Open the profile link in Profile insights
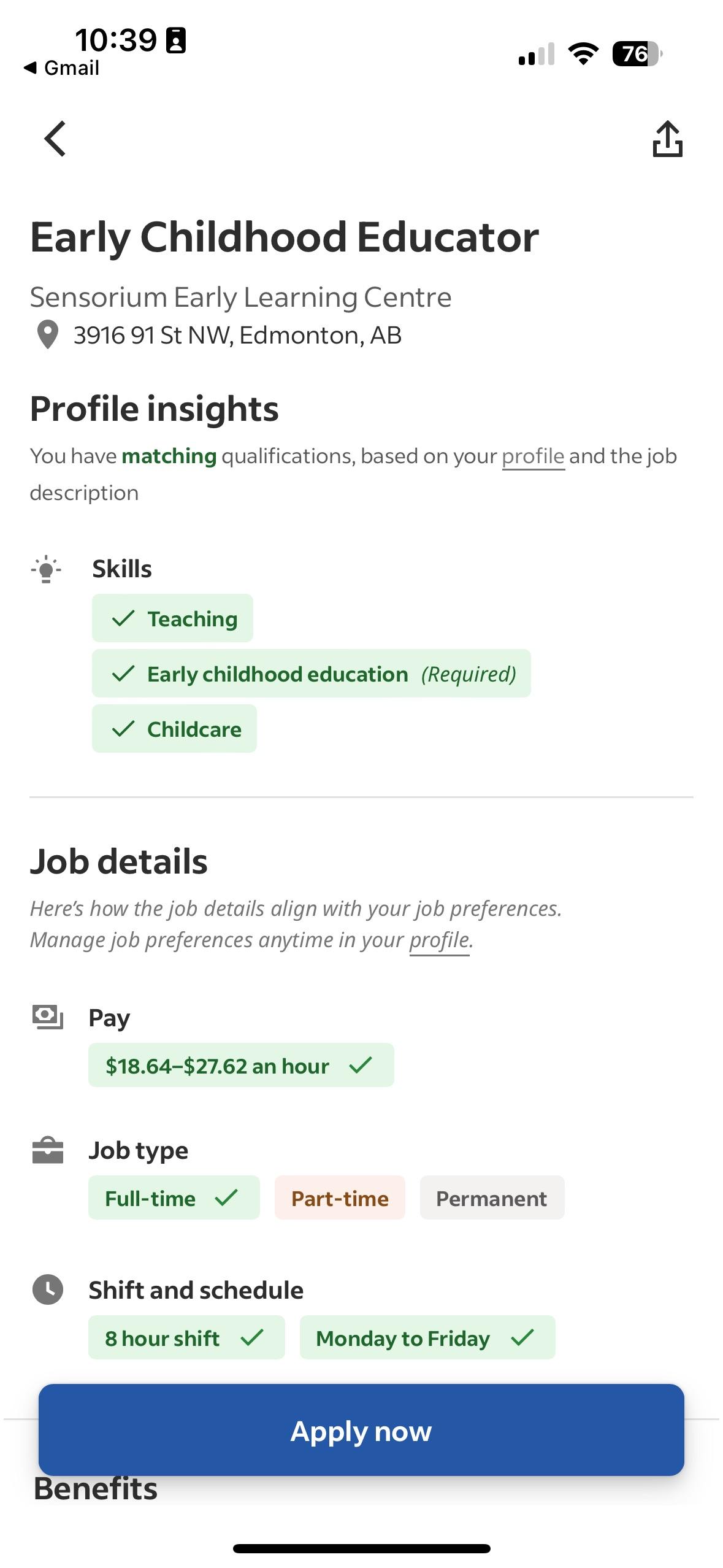The height and width of the screenshot is (1568, 723). (x=532, y=455)
